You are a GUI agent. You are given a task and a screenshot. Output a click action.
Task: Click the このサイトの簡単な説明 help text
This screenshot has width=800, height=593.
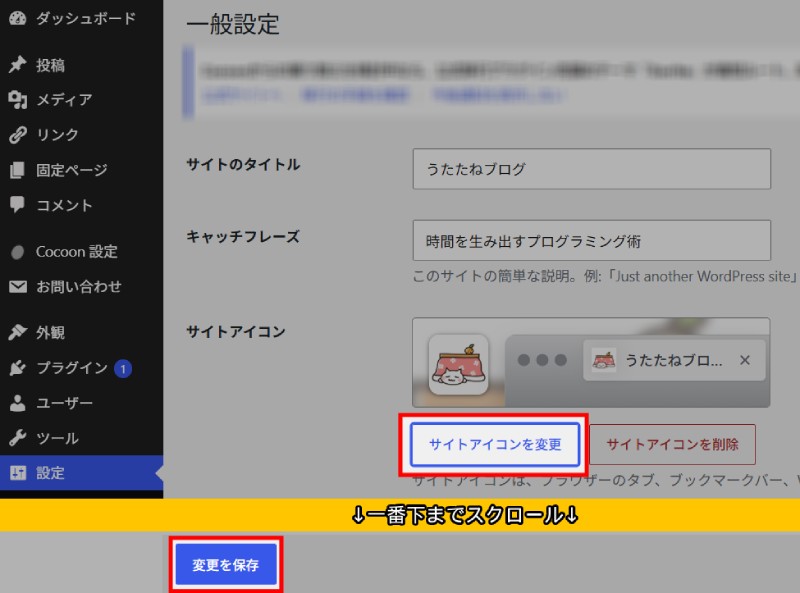click(605, 276)
